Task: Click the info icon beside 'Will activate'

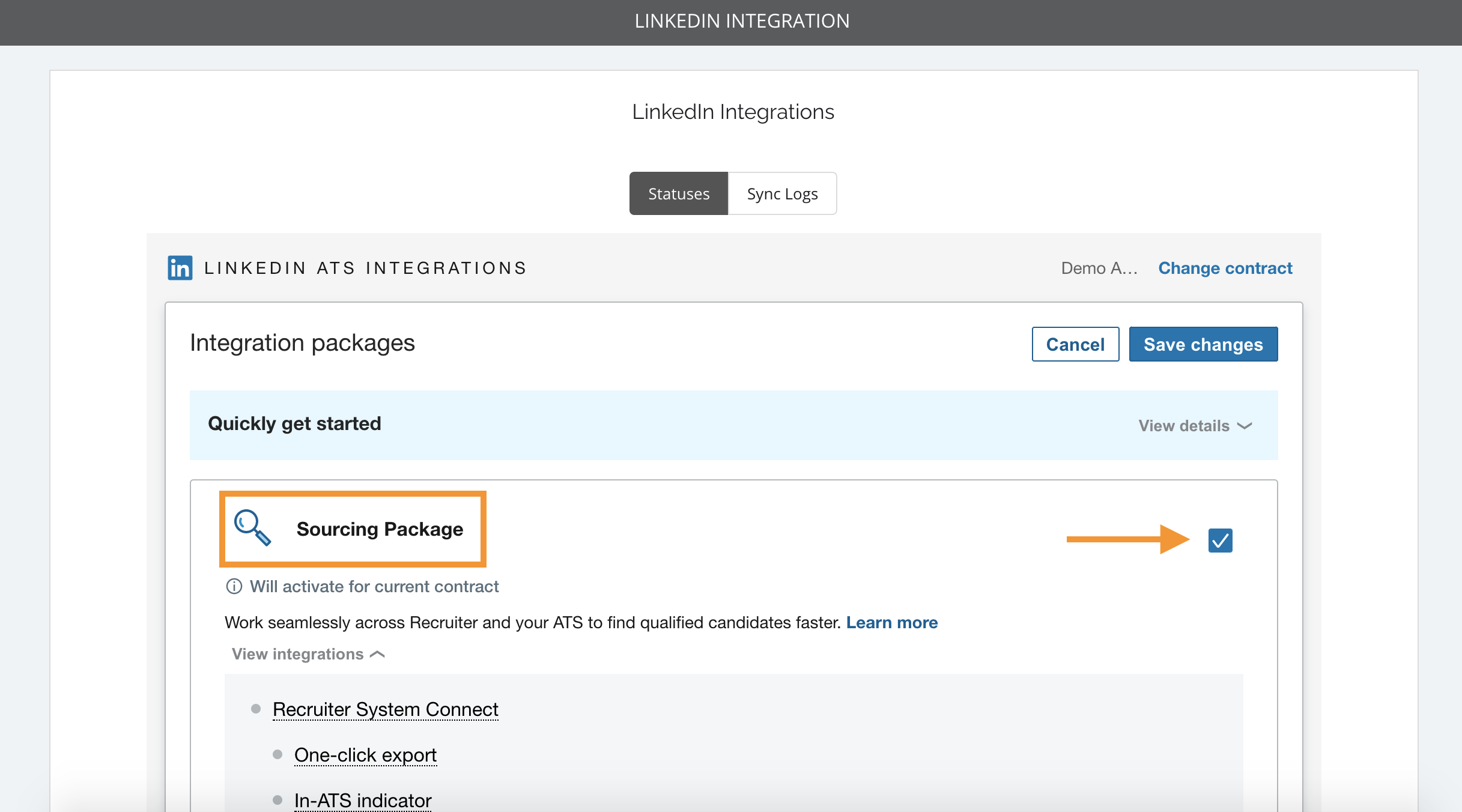Action: click(x=234, y=586)
